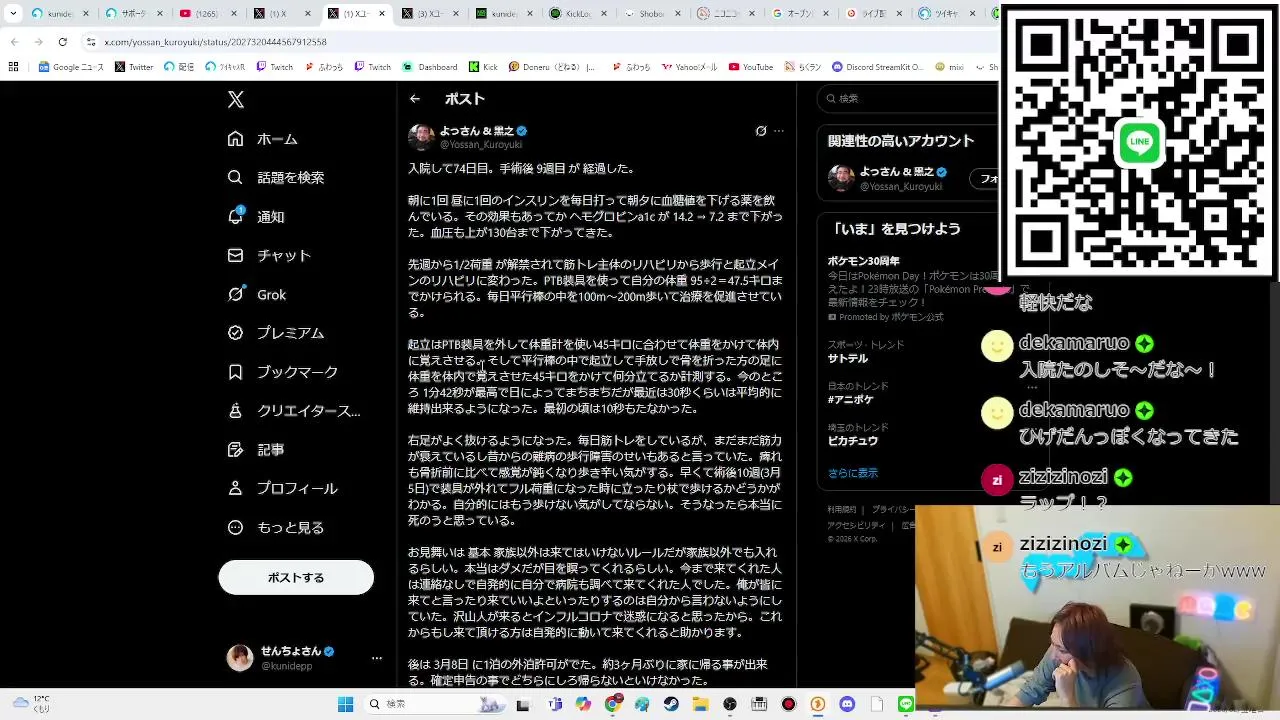
Task: Open the YouTube bookmark
Action: pos(751,67)
